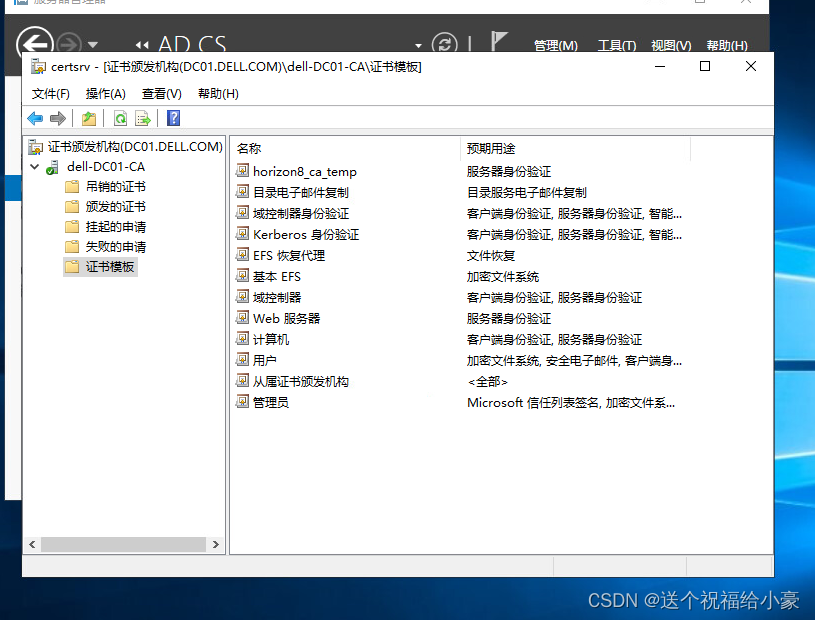This screenshot has width=815, height=620.
Task: Click the tree pane horizontal scrollbar thumb
Action: (123, 544)
